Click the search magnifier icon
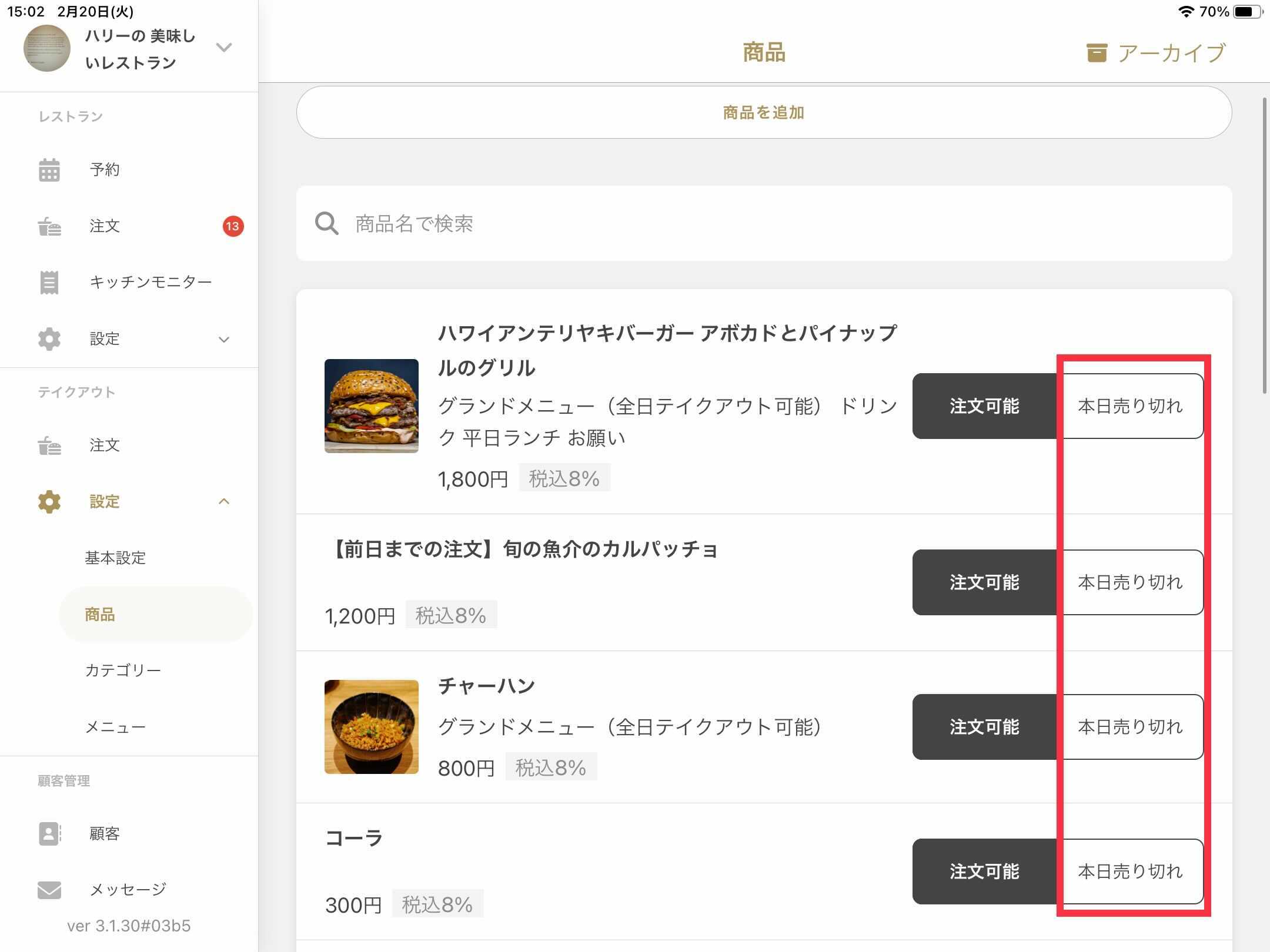This screenshot has width=1270, height=952. pos(327,224)
